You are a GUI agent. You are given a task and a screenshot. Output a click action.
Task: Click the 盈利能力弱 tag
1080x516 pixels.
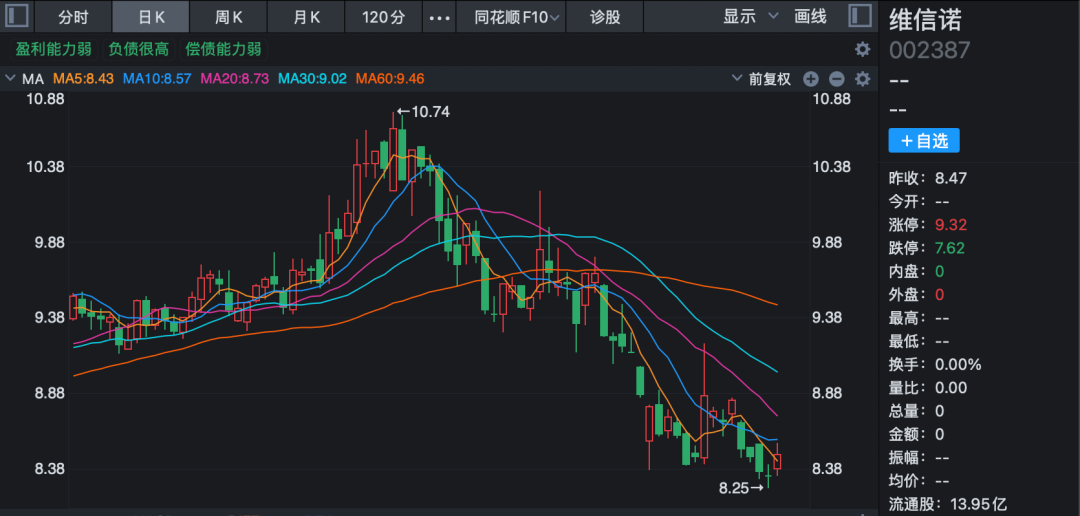[54, 49]
